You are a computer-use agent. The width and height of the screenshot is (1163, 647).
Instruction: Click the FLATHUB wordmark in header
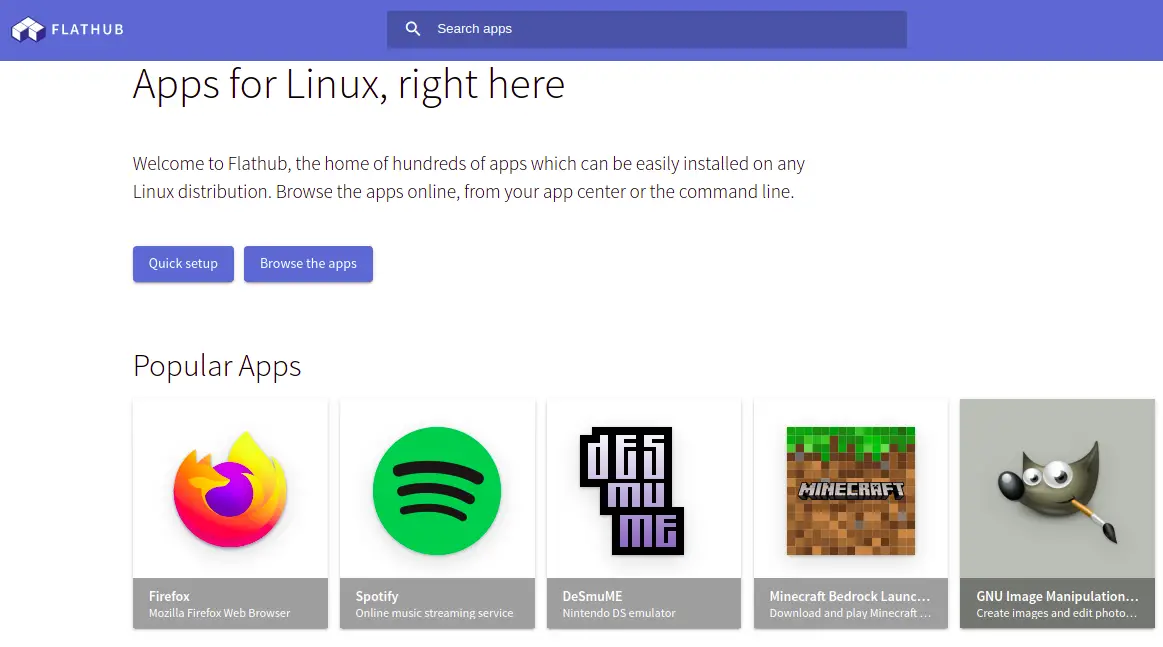tap(88, 30)
